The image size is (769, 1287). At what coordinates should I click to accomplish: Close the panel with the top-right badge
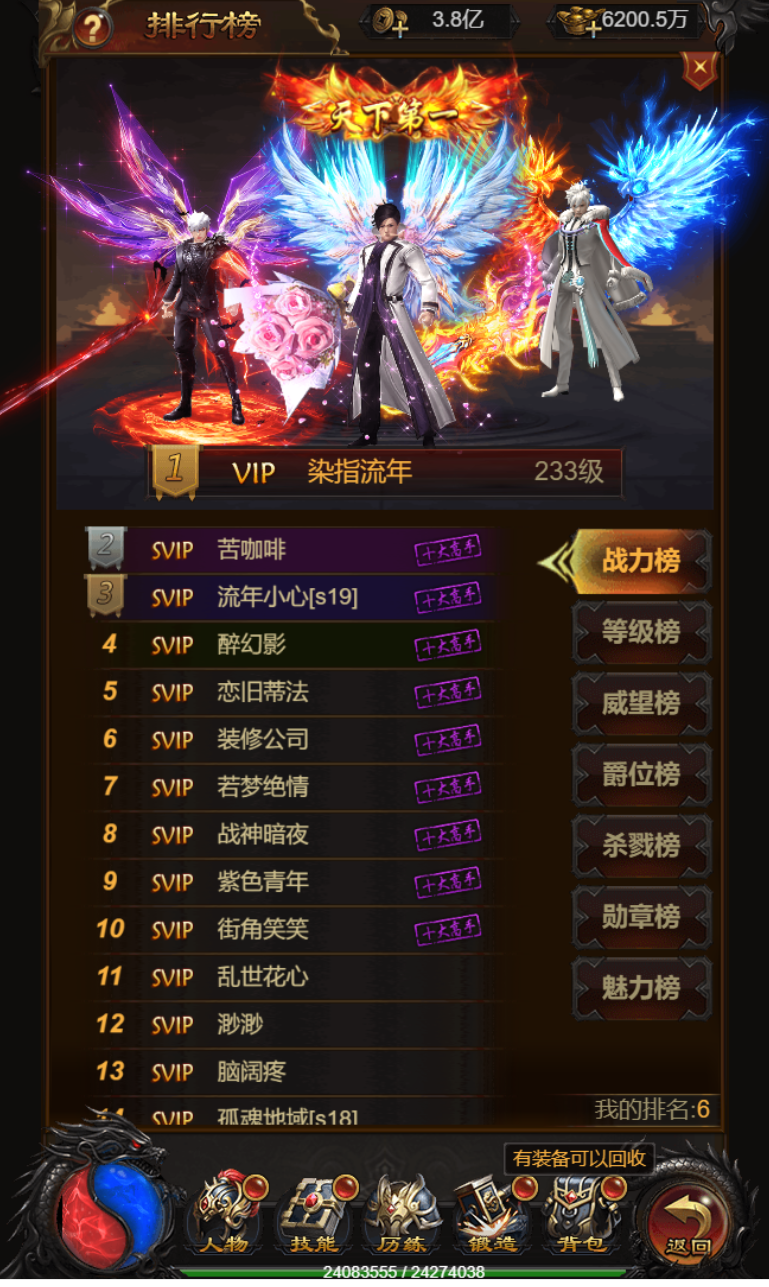click(700, 69)
